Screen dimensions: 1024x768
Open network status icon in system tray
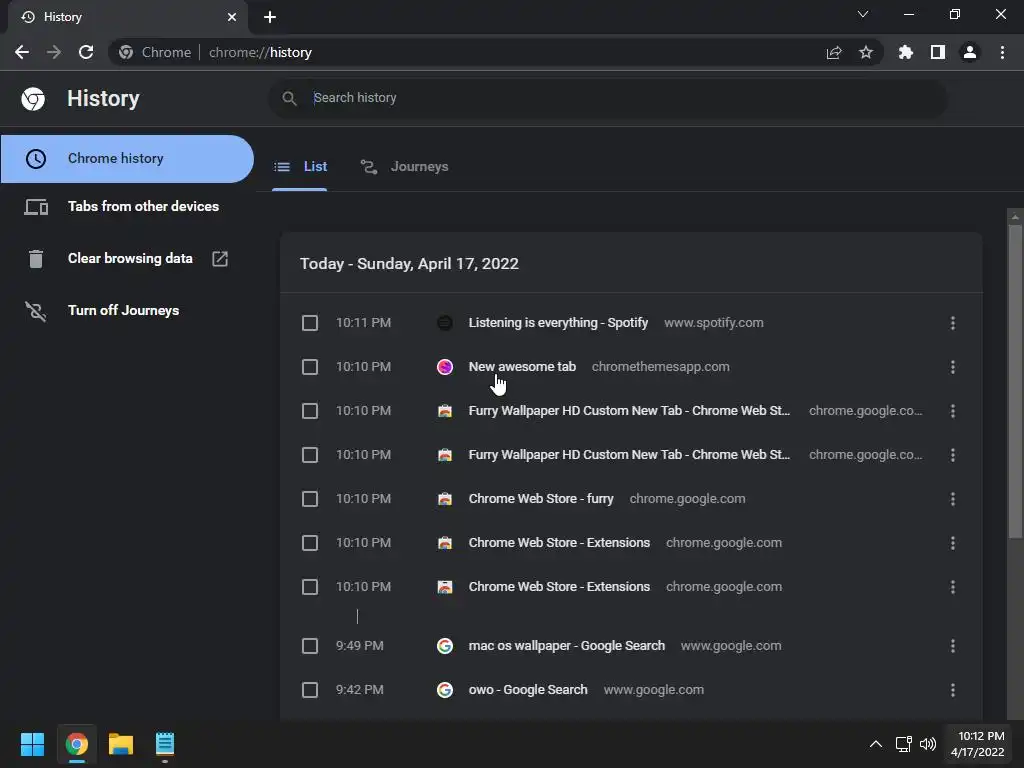(903, 744)
